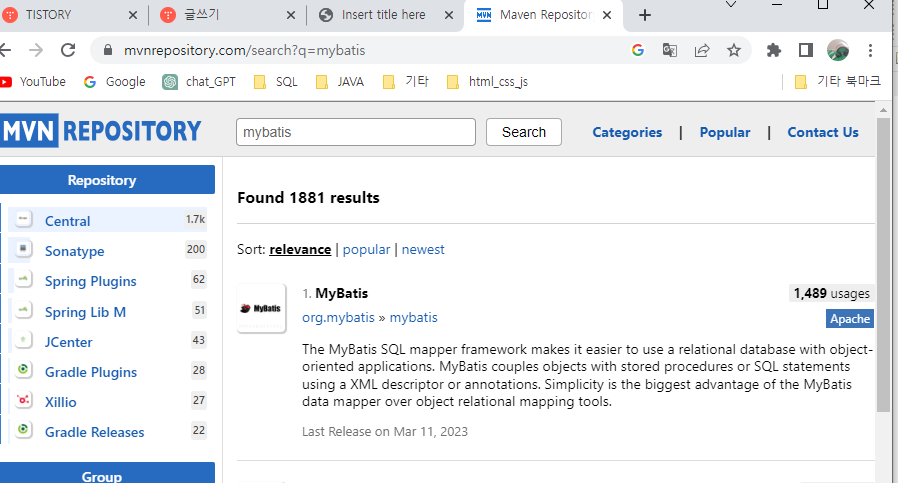The width and height of the screenshot is (898, 483).
Task: Click the Apache license tag
Action: [x=850, y=319]
